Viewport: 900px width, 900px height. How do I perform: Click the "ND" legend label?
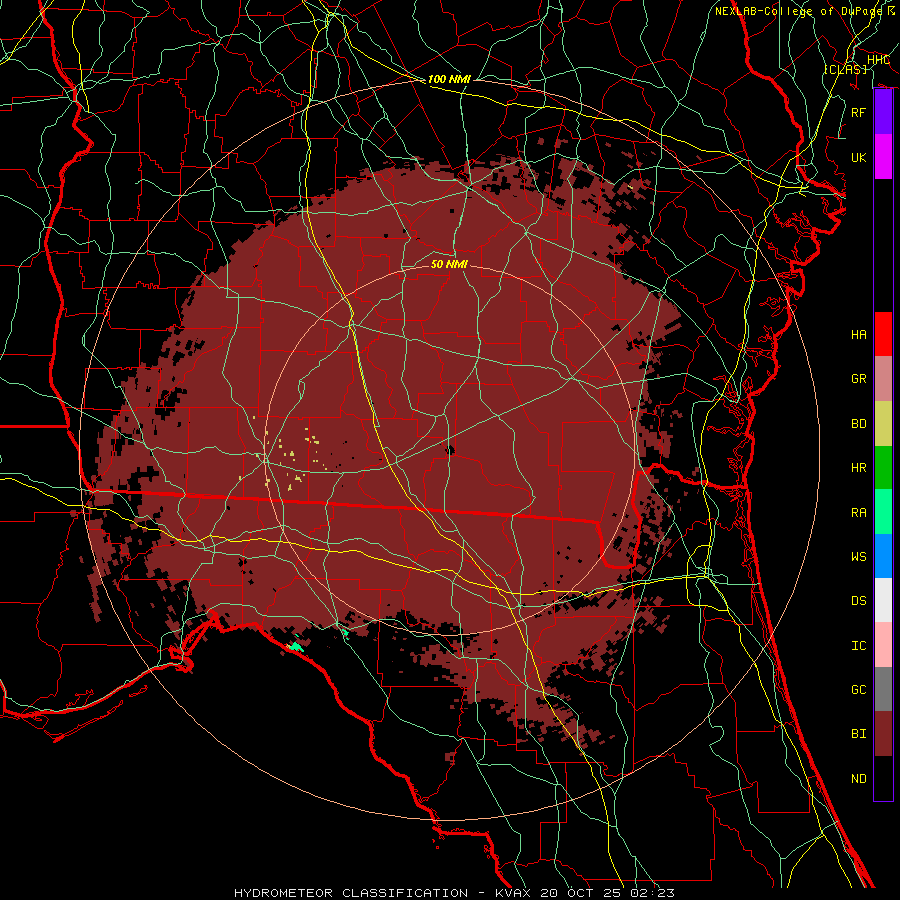(x=859, y=778)
